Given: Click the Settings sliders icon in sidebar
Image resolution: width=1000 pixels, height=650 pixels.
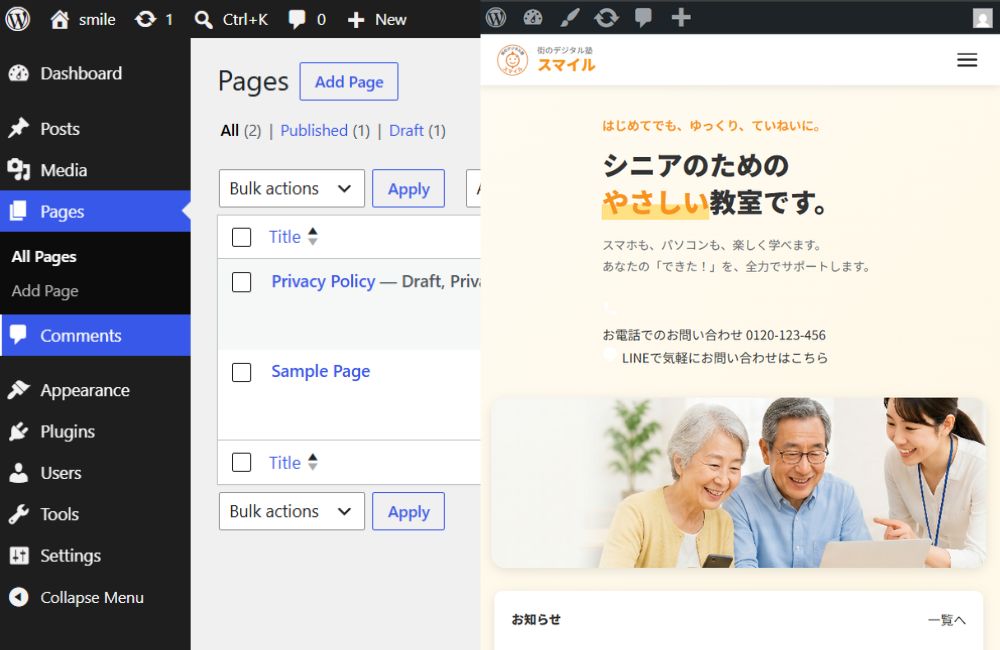Looking at the screenshot, I should [18, 556].
